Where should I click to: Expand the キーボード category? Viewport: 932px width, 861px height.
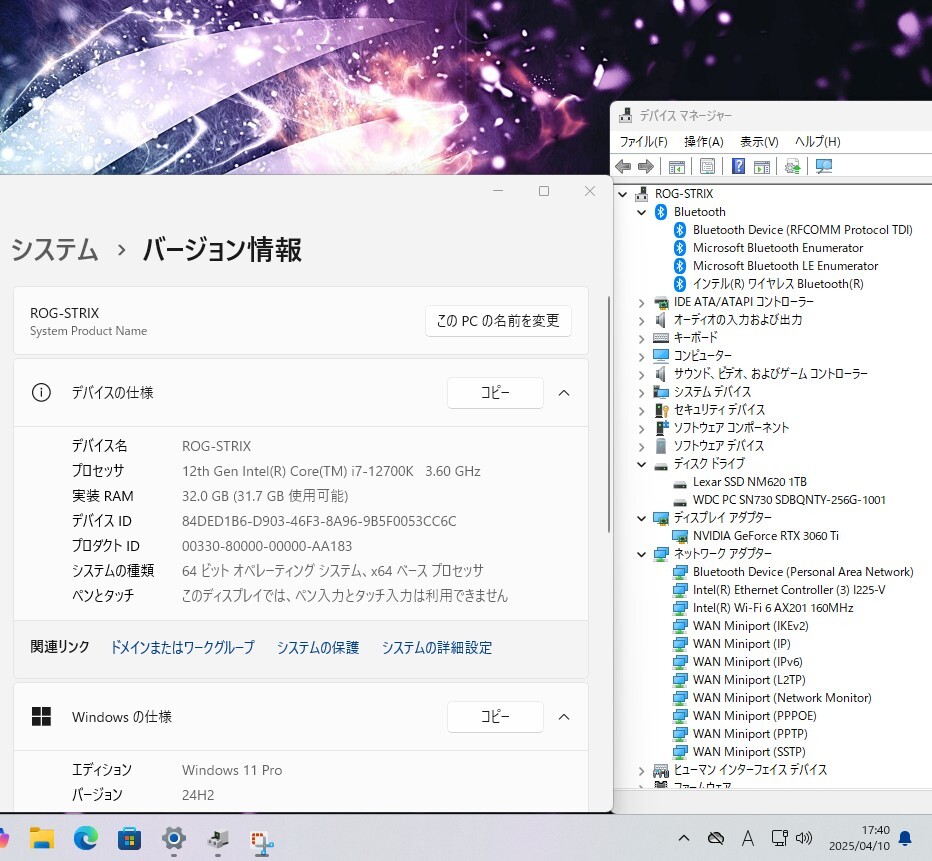pyautogui.click(x=641, y=339)
